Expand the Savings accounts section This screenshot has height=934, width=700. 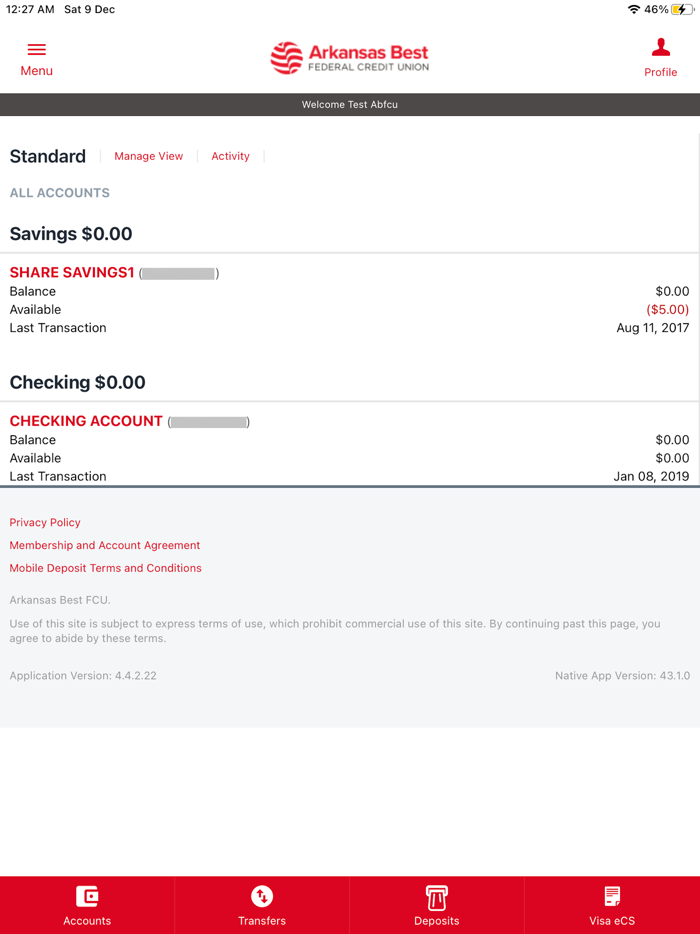(x=70, y=233)
